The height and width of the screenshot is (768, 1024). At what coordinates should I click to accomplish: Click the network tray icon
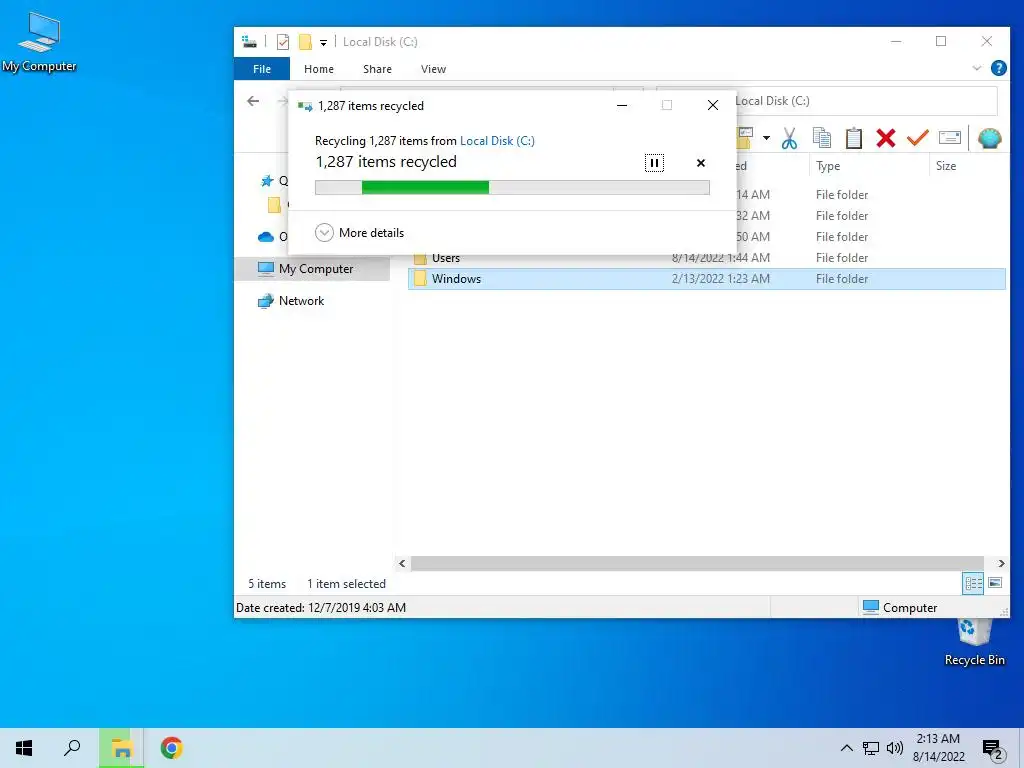coord(871,748)
